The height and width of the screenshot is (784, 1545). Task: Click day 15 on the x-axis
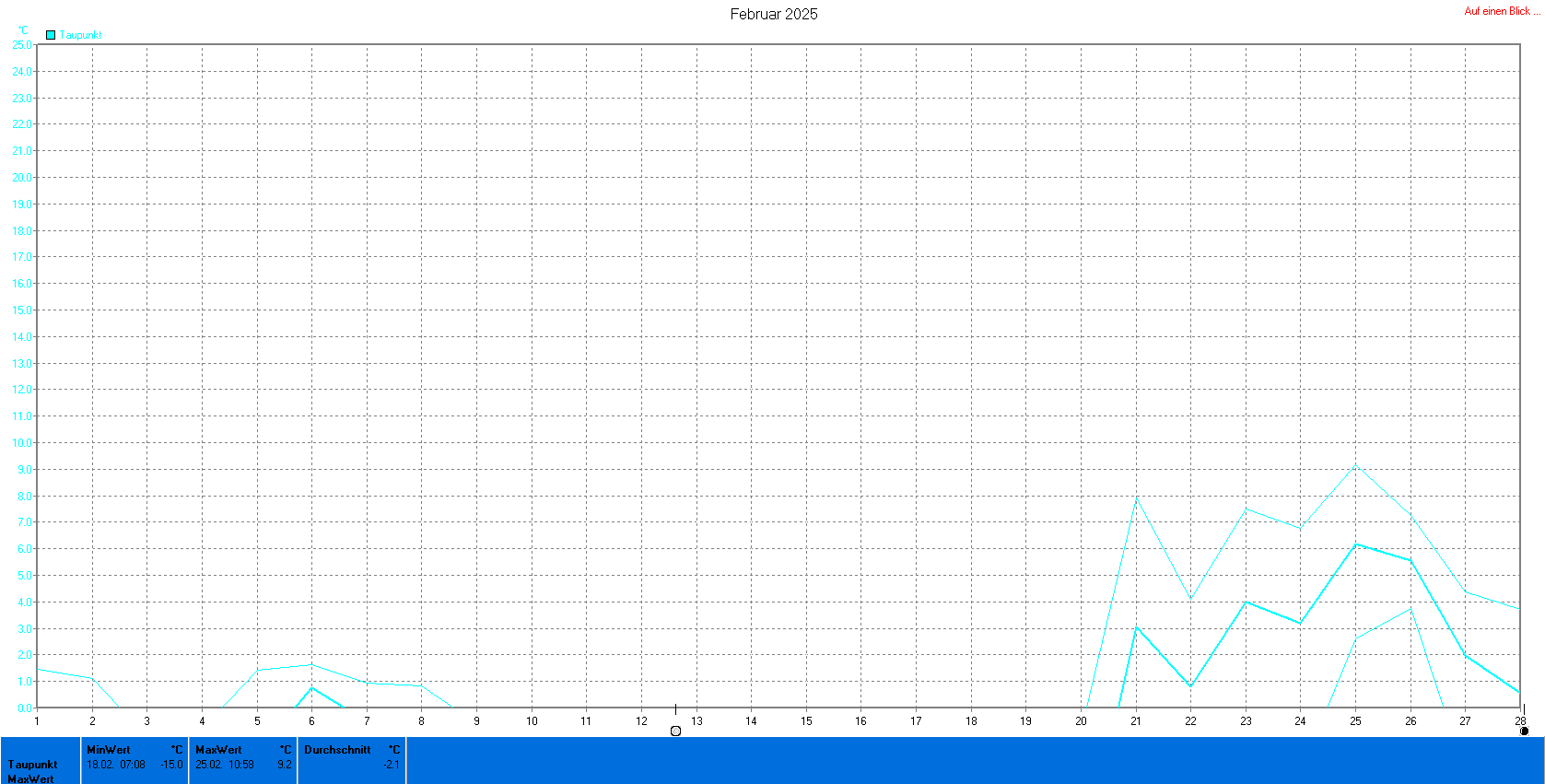(806, 720)
